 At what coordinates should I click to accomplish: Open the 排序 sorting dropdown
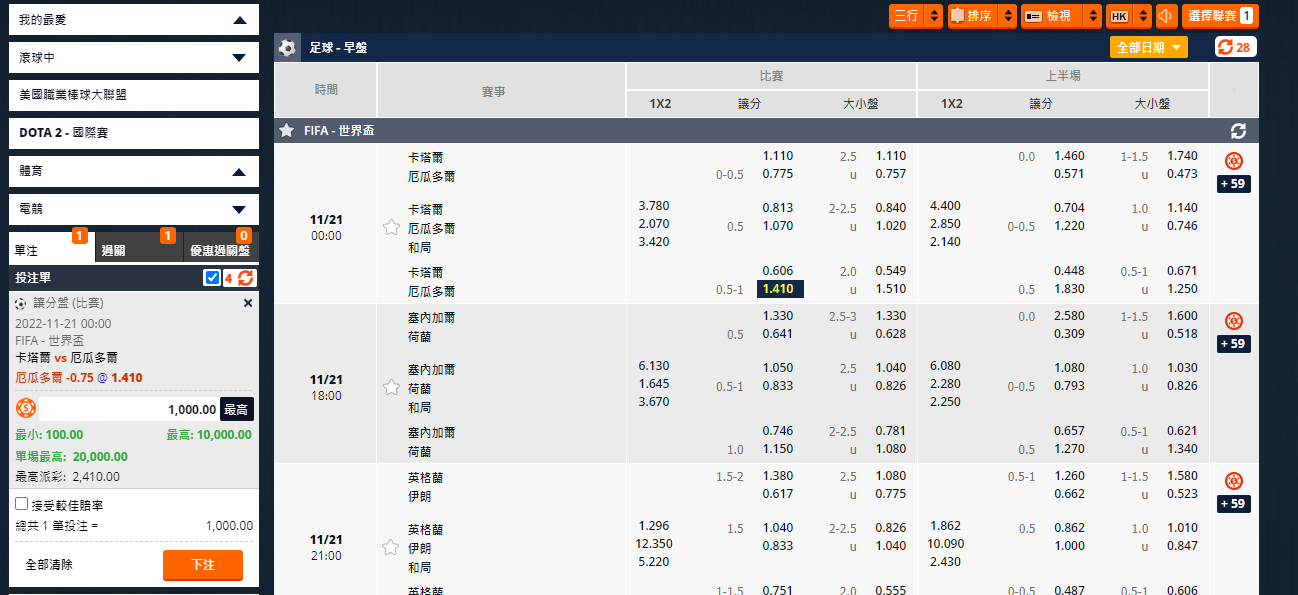(x=981, y=16)
